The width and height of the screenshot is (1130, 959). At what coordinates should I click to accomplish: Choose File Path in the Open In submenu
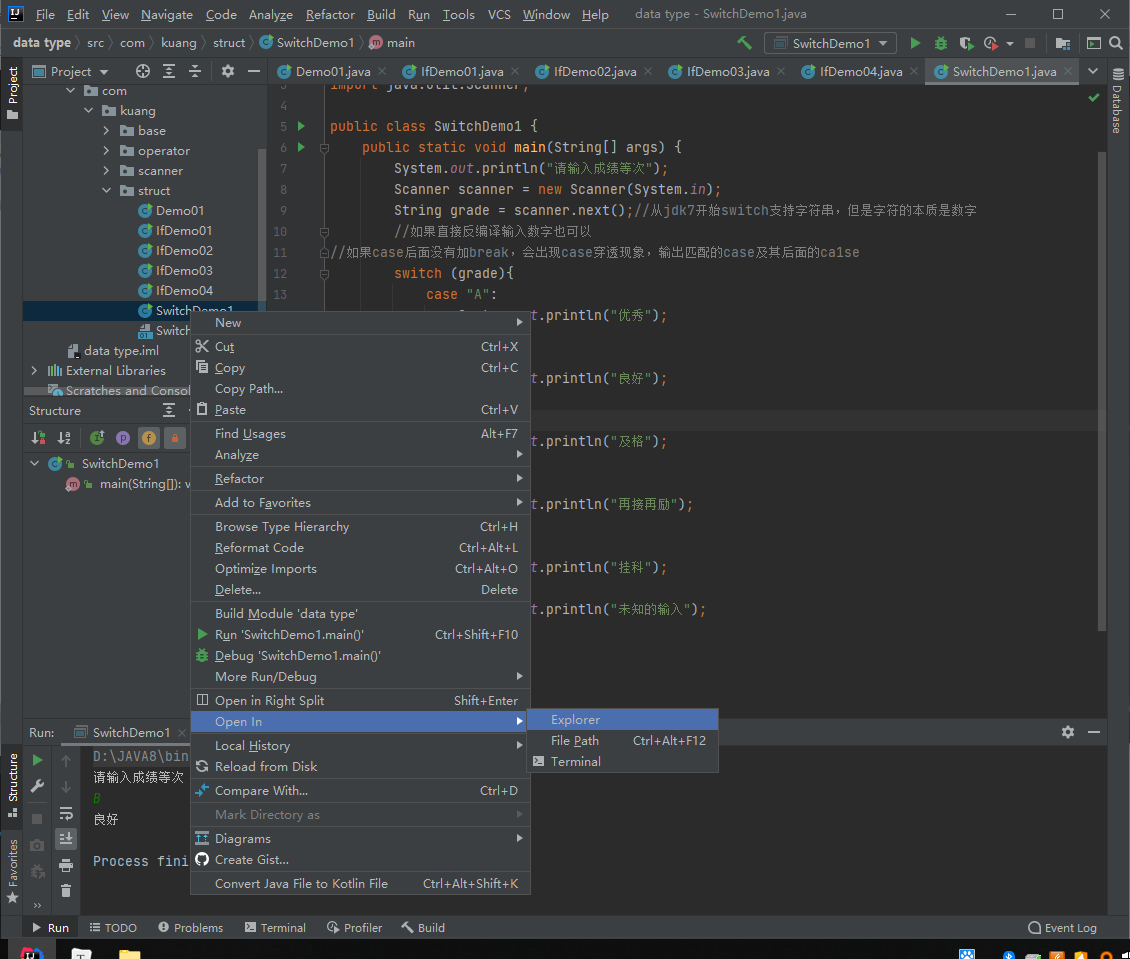coord(623,741)
